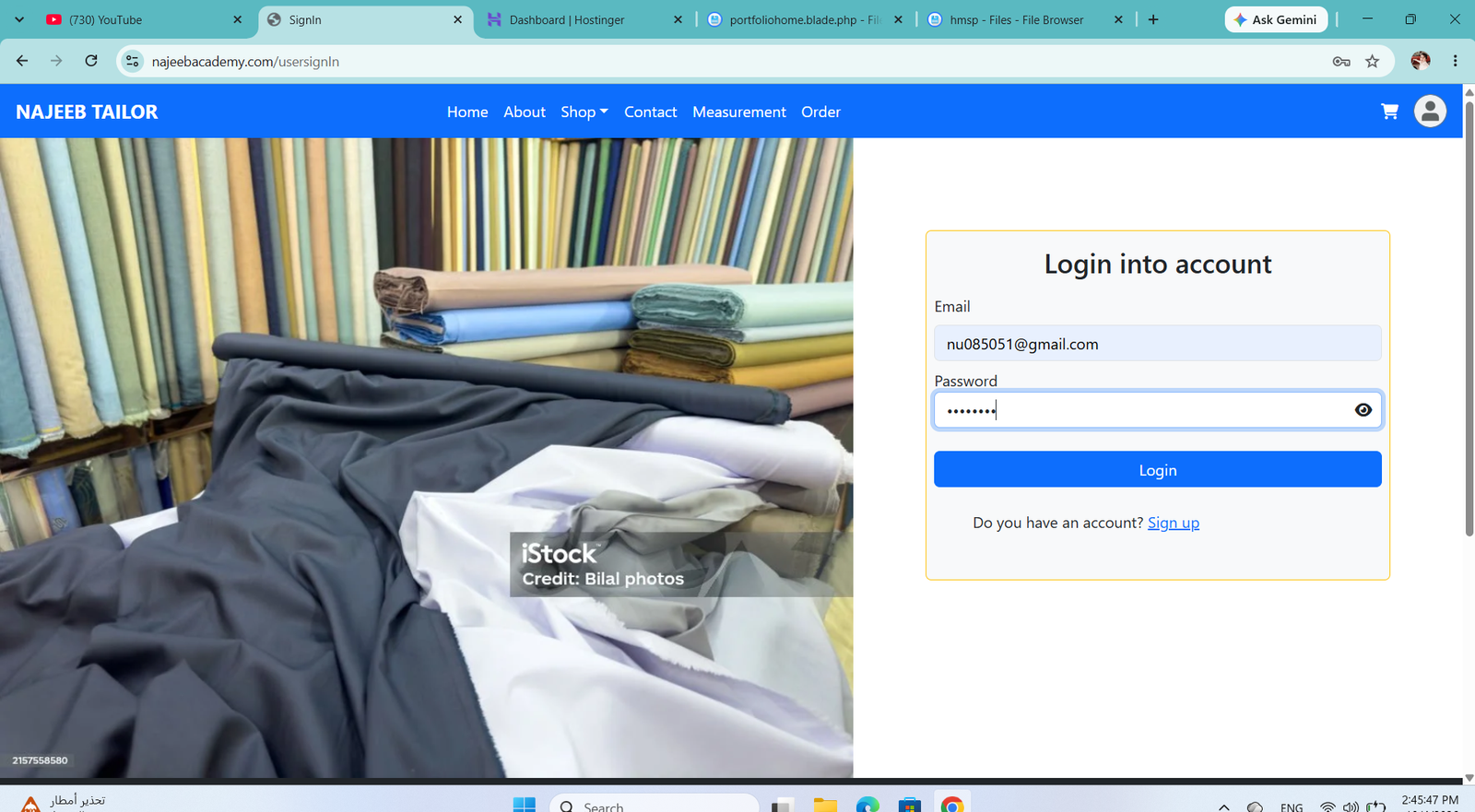Viewport: 1475px width, 812px height.
Task: Switch to the Dashboard | Hostinger tab
Action: point(585,19)
